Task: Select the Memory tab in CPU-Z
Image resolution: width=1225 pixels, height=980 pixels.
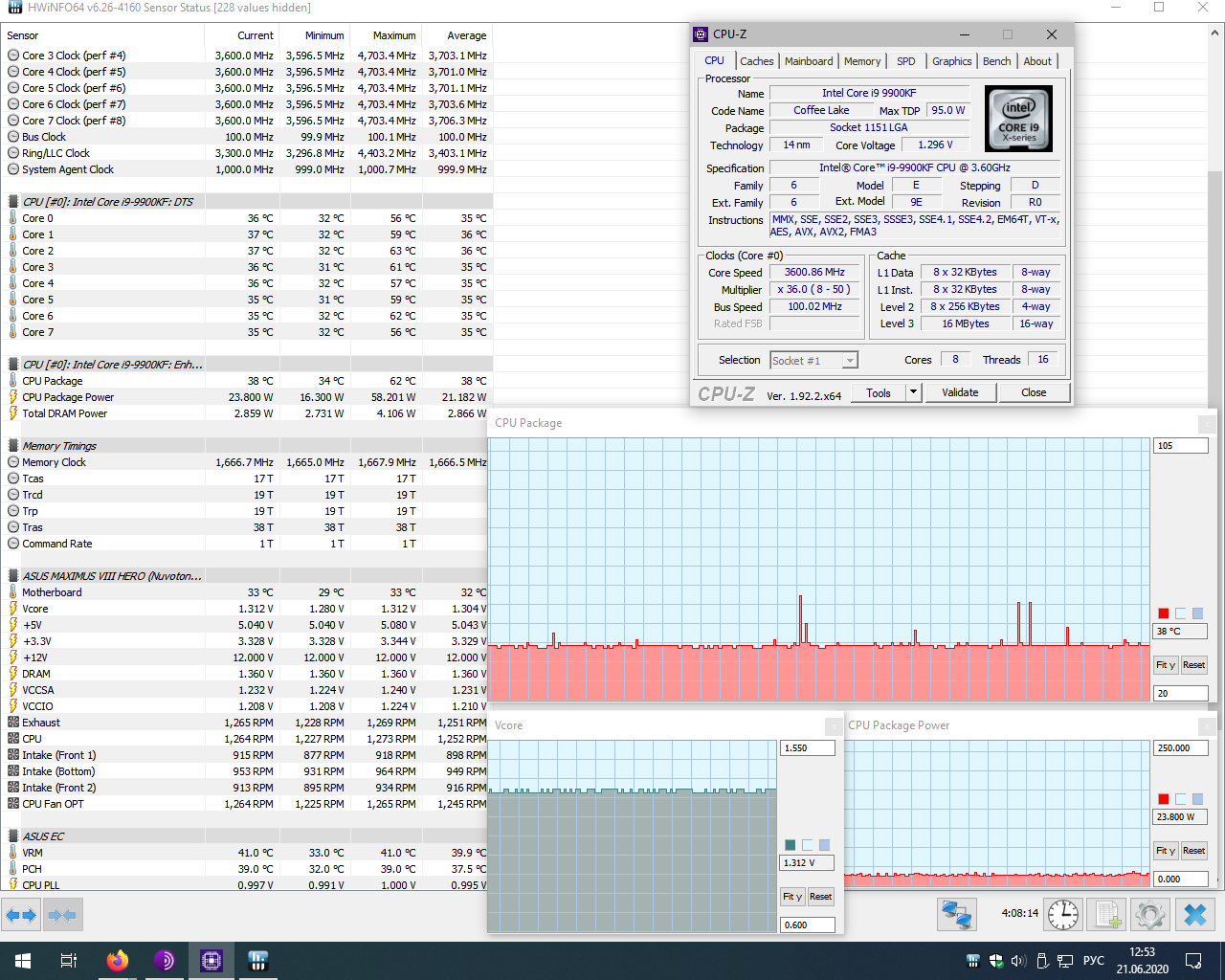Action: (862, 61)
